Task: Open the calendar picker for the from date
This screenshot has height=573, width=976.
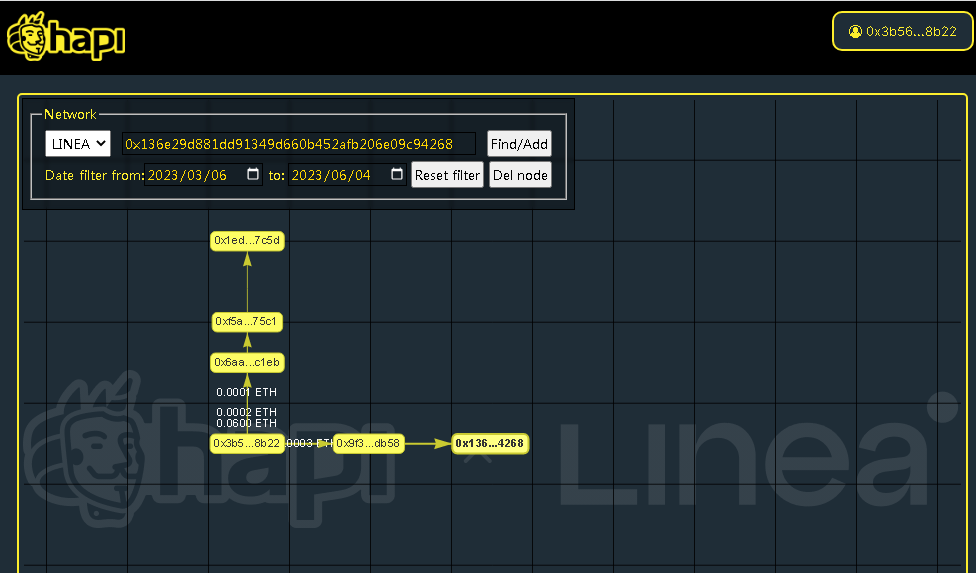Action: [x=253, y=174]
